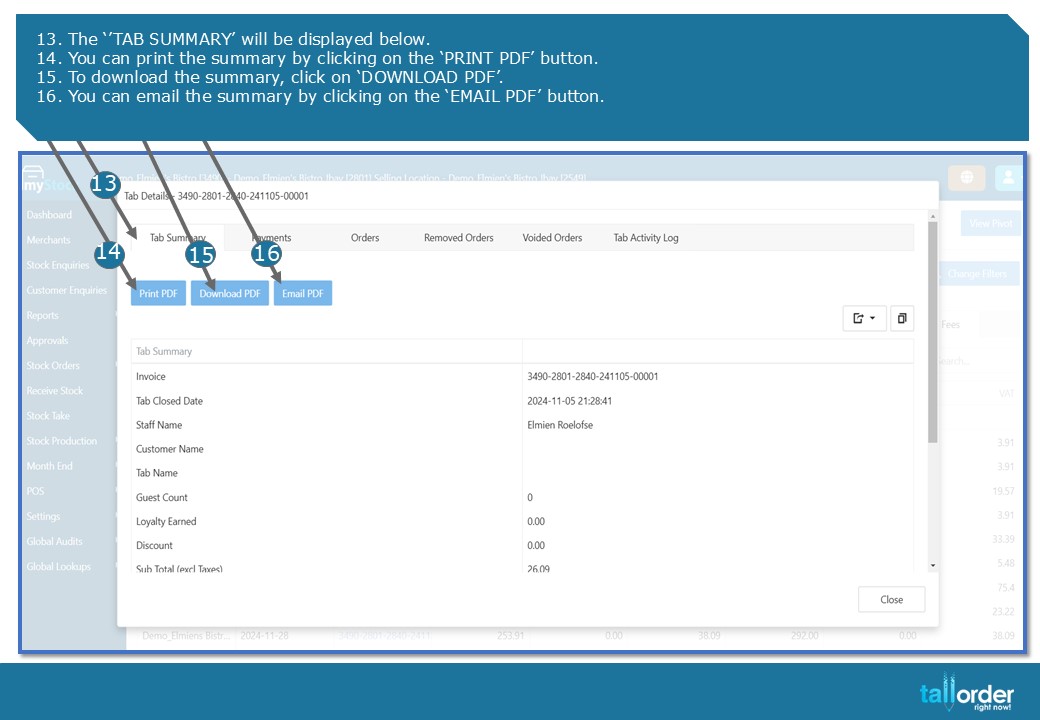Image resolution: width=1040 pixels, height=720 pixels.
Task: Select the Removed Orders tab
Action: coord(458,237)
